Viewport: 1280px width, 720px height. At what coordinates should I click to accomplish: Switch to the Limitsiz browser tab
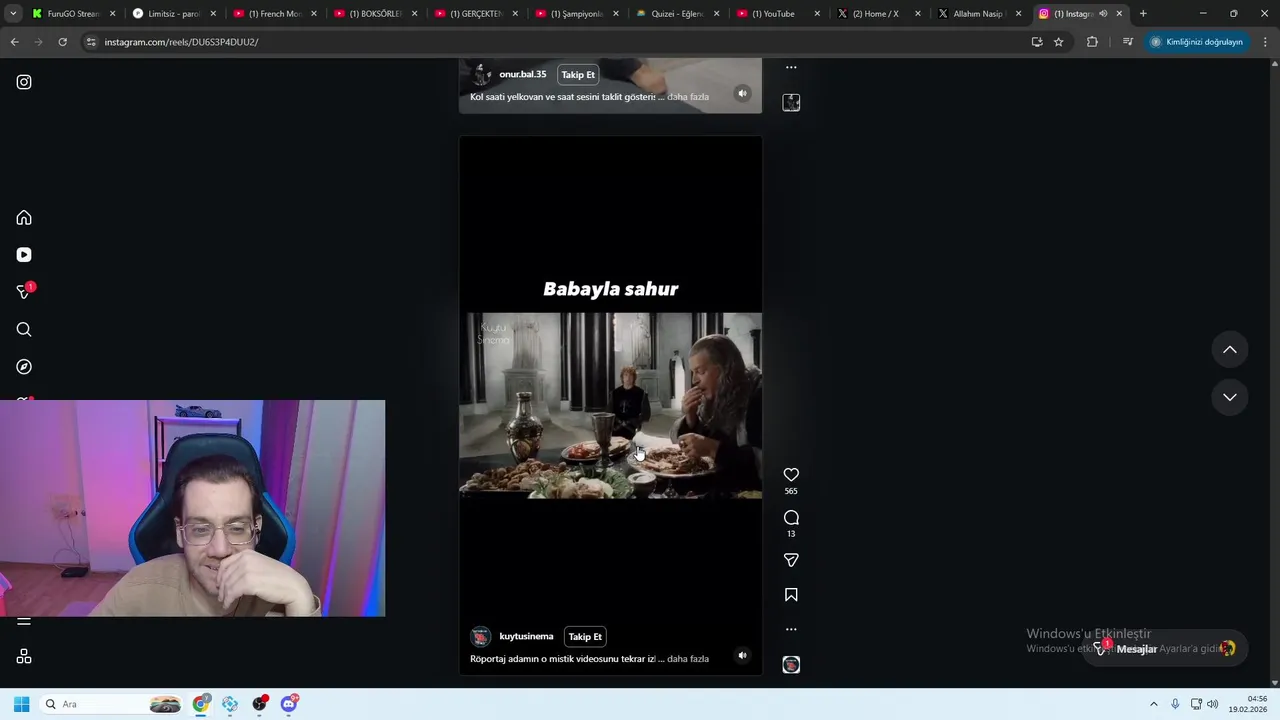pos(174,14)
